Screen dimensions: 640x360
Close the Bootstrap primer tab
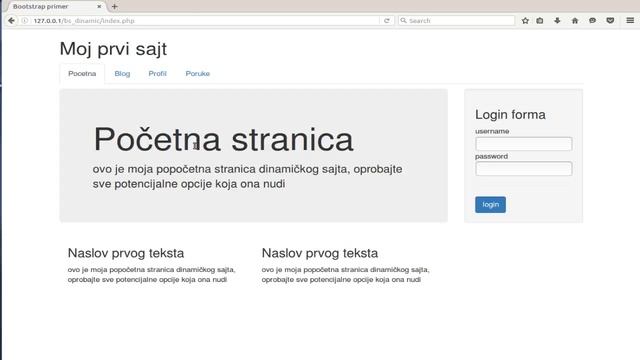tap(99, 7)
